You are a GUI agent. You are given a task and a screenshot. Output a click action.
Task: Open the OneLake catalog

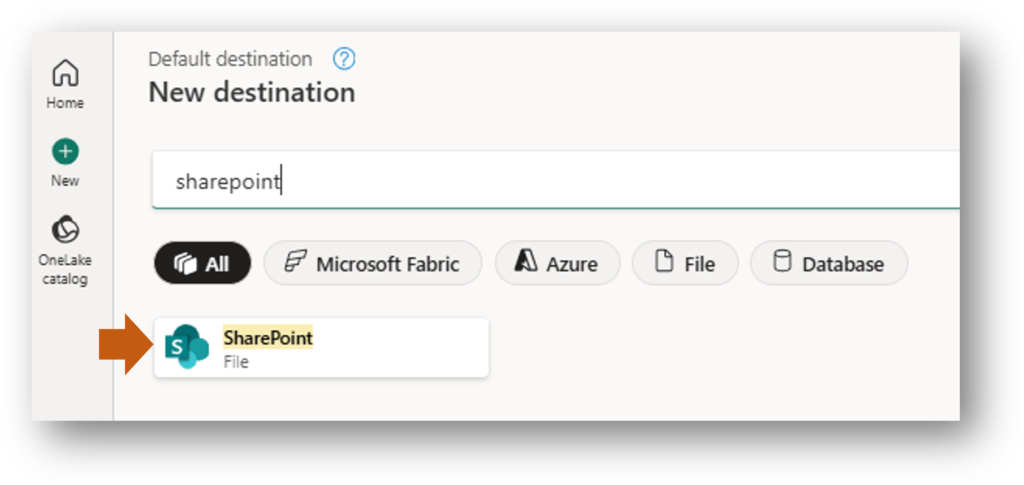[65, 253]
